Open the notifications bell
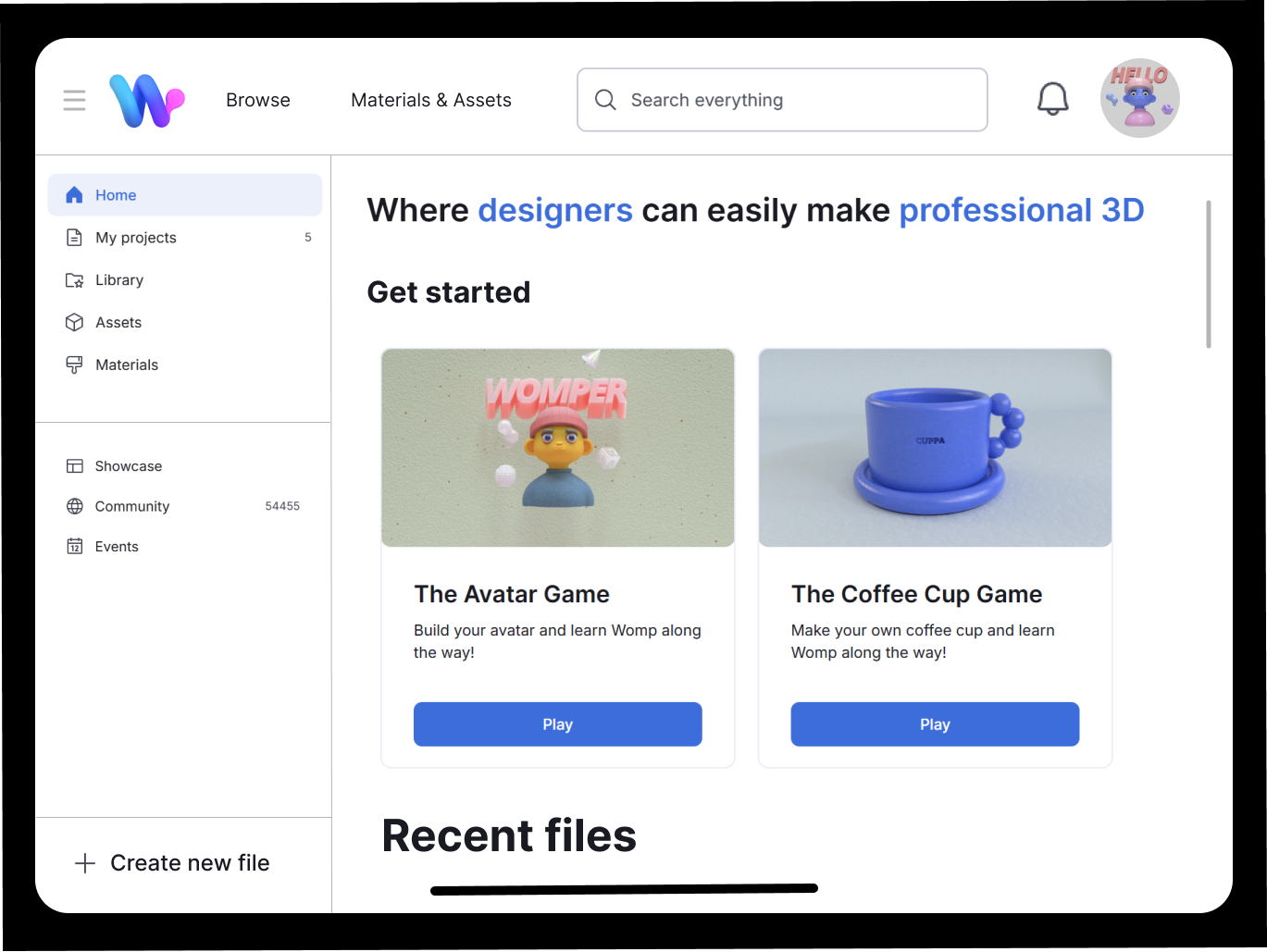The height and width of the screenshot is (952, 1267). point(1052,99)
